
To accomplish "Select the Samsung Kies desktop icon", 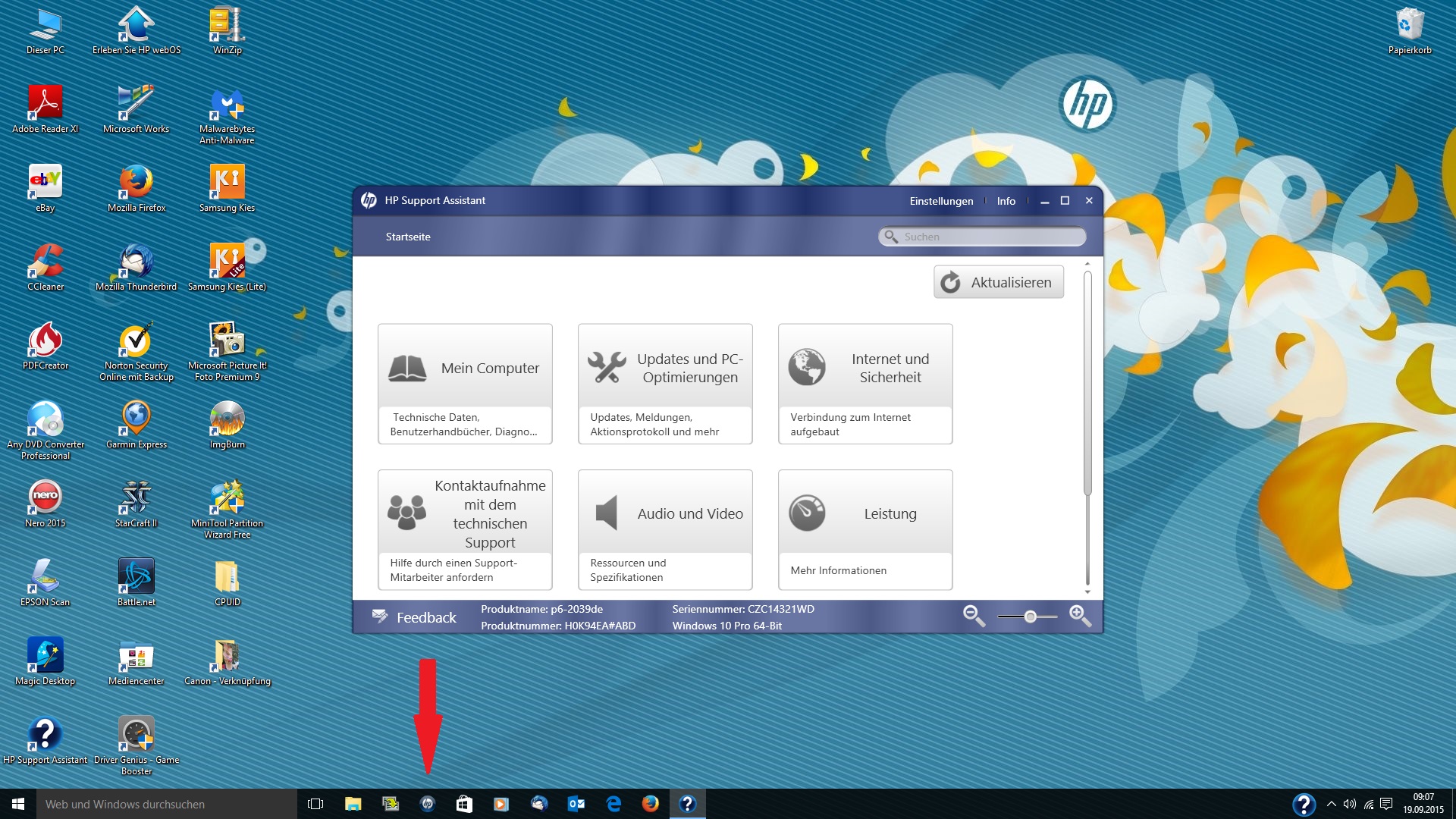I will pos(227,189).
